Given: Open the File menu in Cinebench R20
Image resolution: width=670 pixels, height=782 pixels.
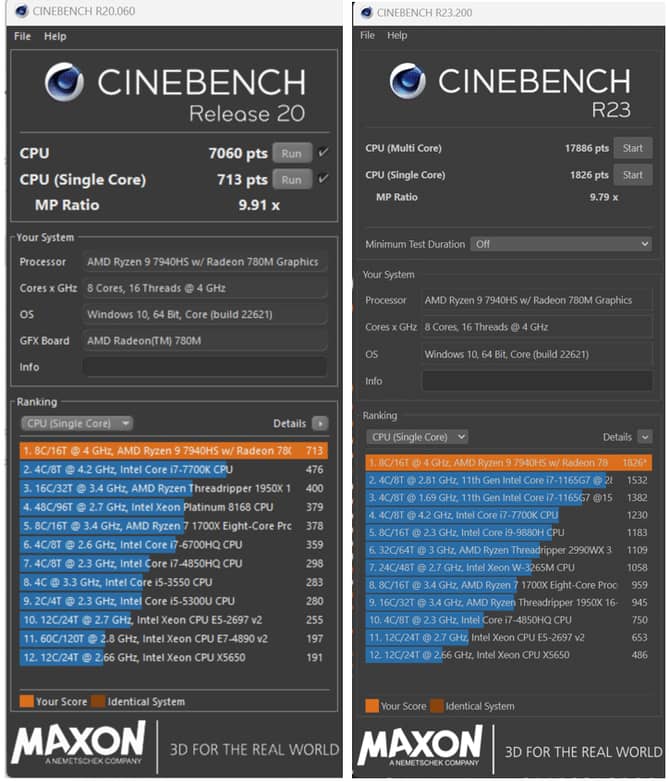Looking at the screenshot, I should [22, 36].
